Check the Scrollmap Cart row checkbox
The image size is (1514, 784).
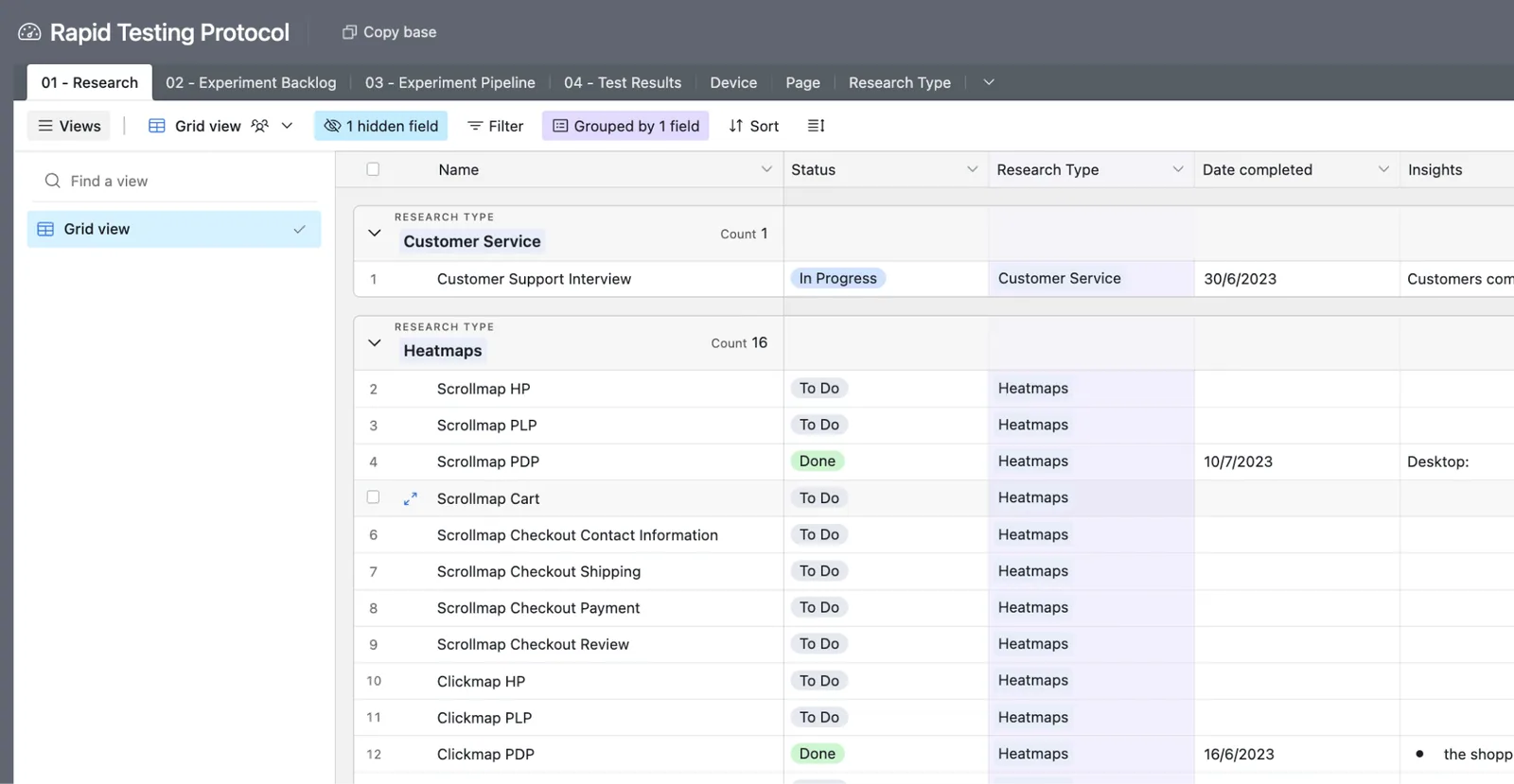click(373, 497)
